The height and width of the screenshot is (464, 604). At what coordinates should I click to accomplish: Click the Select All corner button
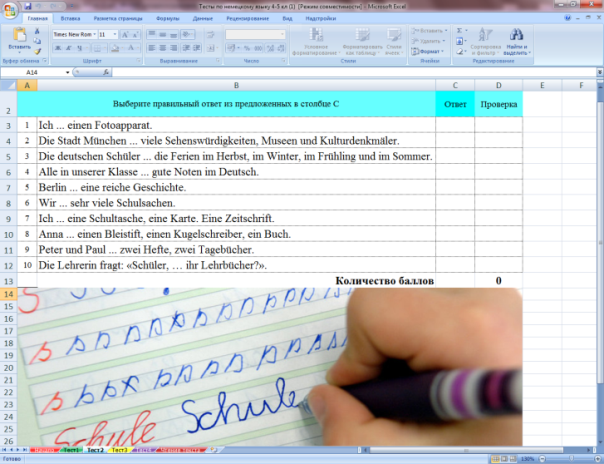pyautogui.click(x=8, y=85)
